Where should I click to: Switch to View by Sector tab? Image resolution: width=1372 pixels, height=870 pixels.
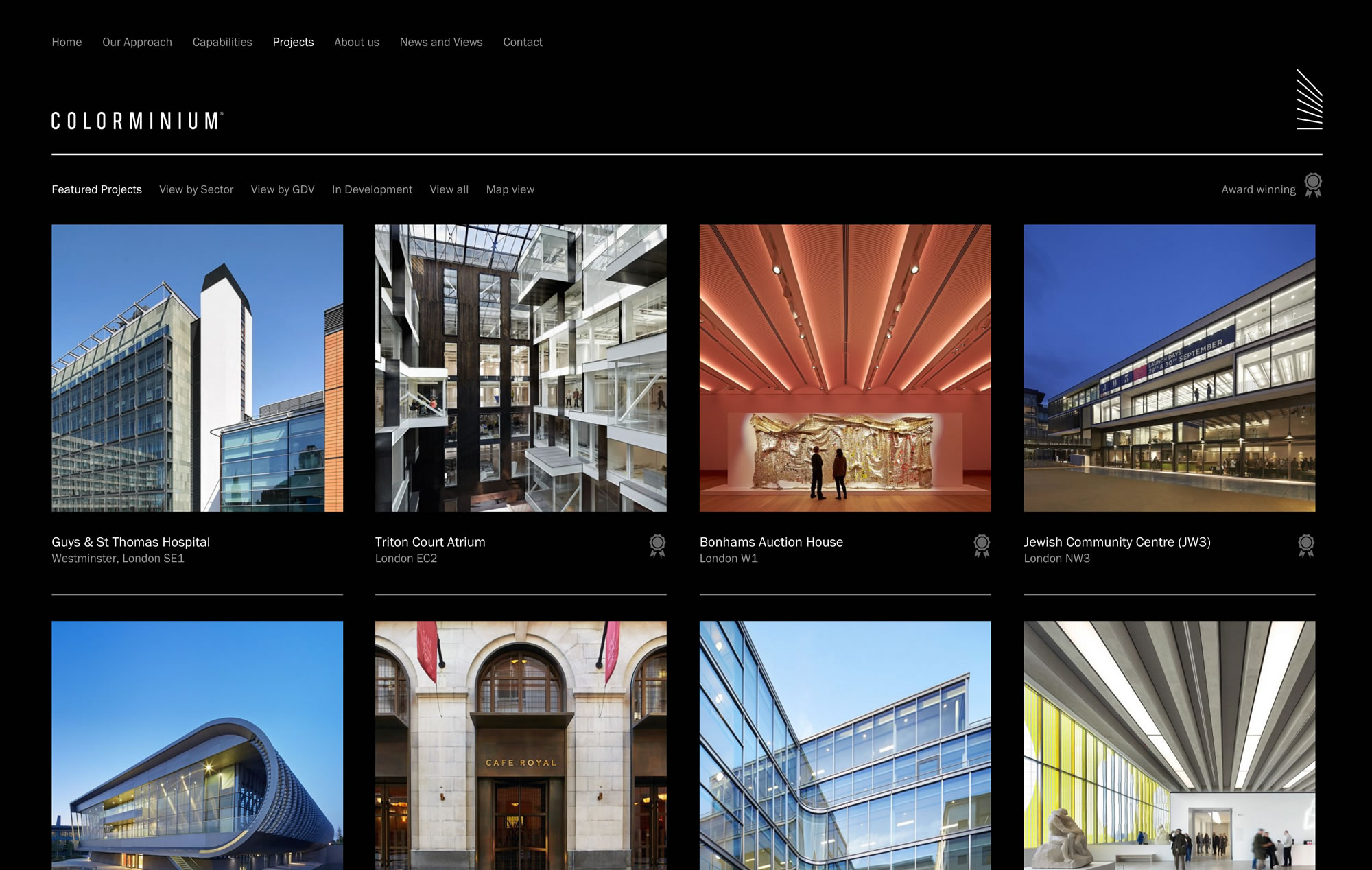(x=196, y=189)
